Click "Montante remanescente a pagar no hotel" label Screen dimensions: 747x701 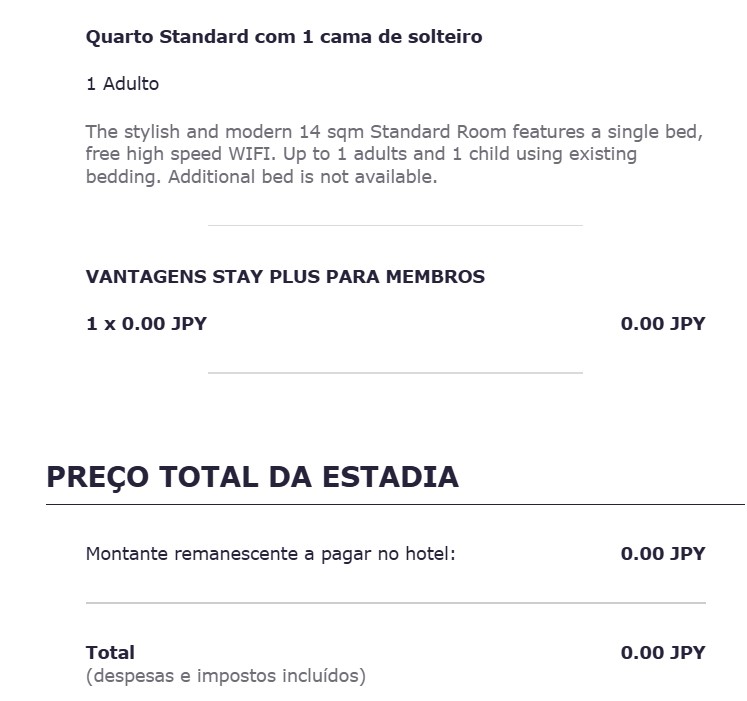270,554
